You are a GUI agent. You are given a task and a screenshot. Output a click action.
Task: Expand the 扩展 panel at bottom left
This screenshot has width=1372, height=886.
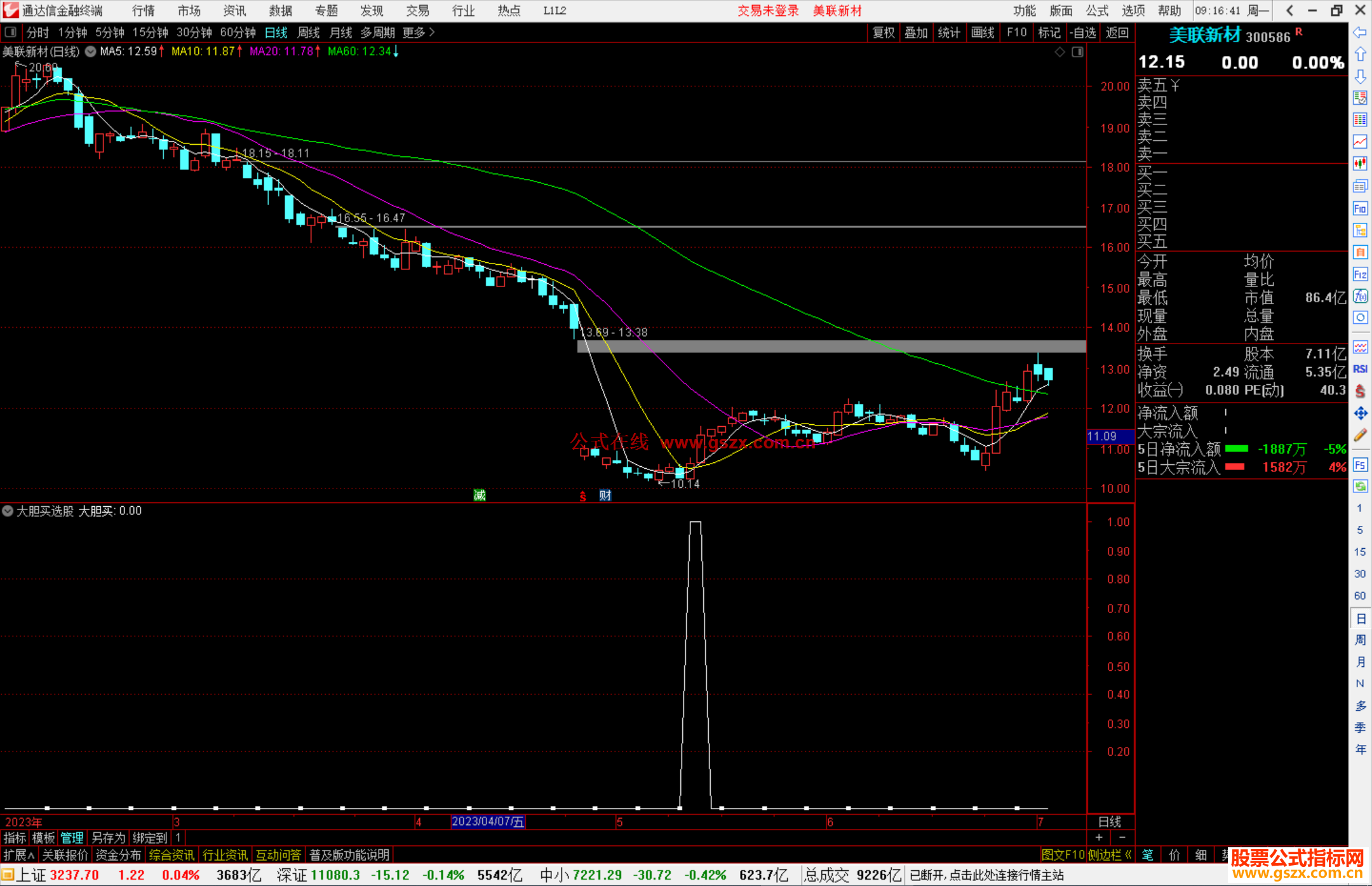[x=18, y=855]
